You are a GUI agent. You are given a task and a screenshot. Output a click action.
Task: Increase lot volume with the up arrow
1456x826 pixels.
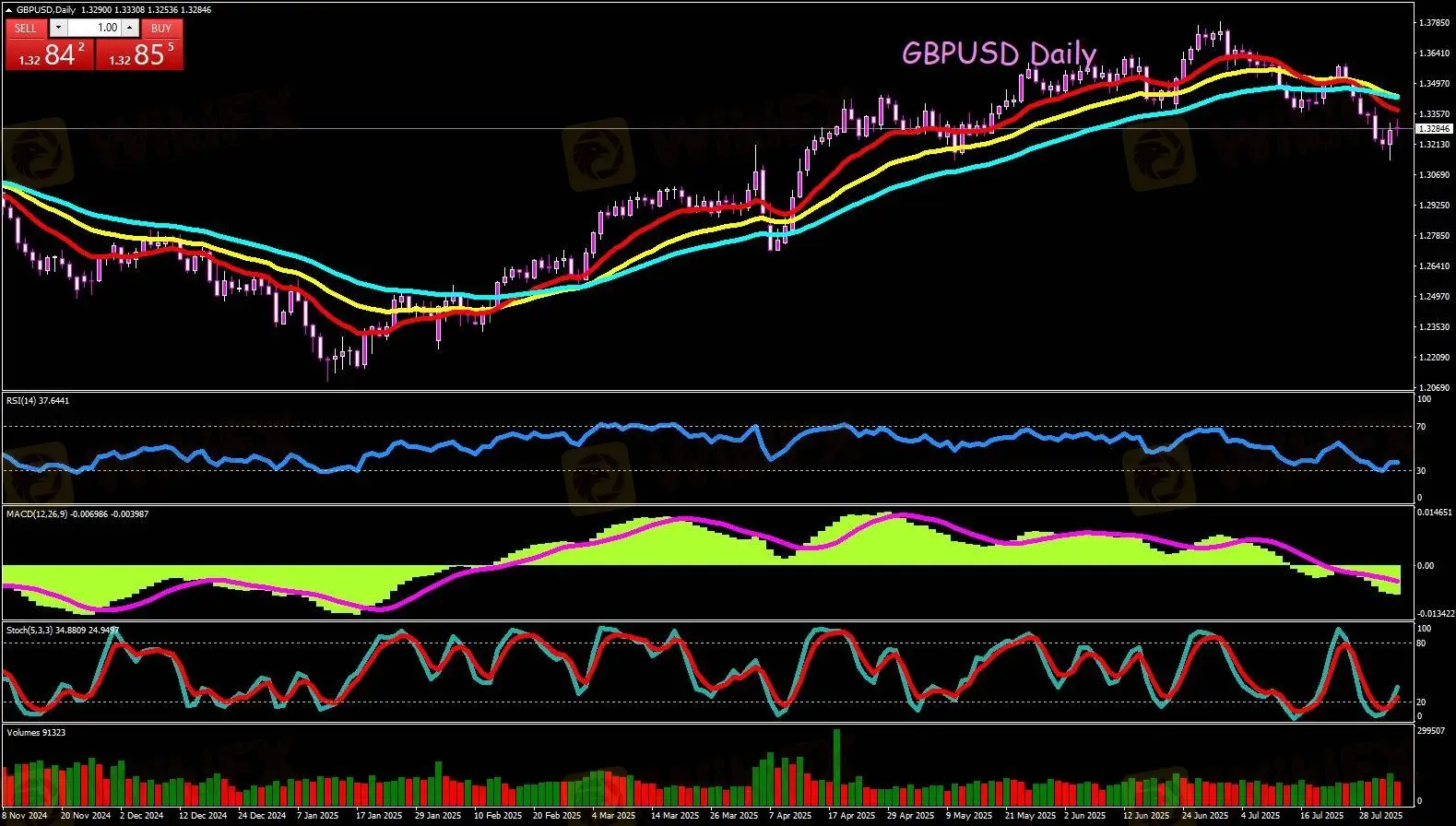click(x=129, y=28)
